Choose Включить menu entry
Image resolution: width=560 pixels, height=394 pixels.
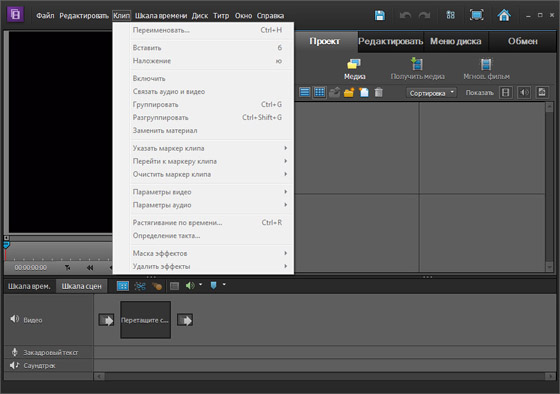coord(204,79)
